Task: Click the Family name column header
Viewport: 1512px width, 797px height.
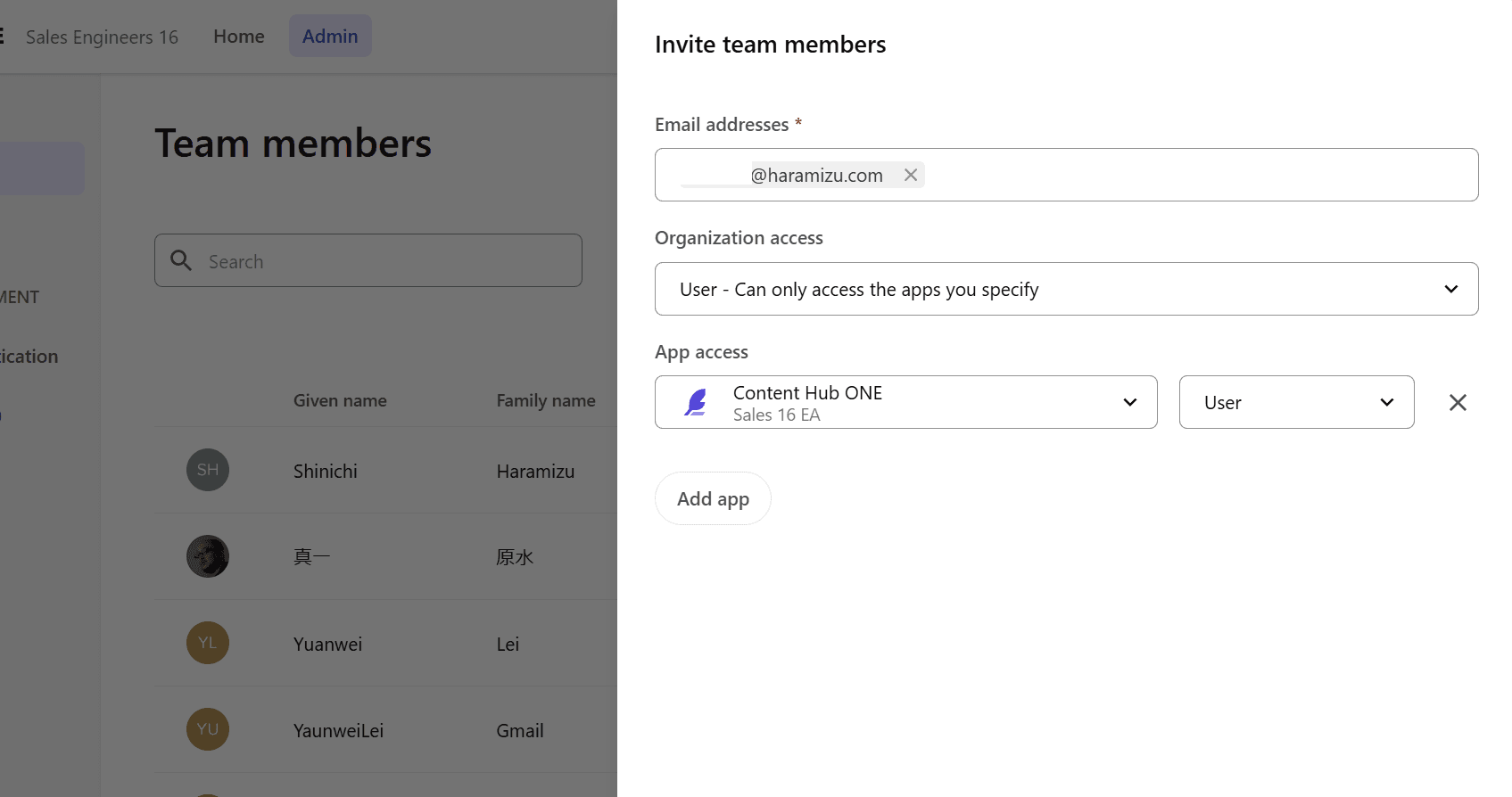Action: (x=545, y=401)
